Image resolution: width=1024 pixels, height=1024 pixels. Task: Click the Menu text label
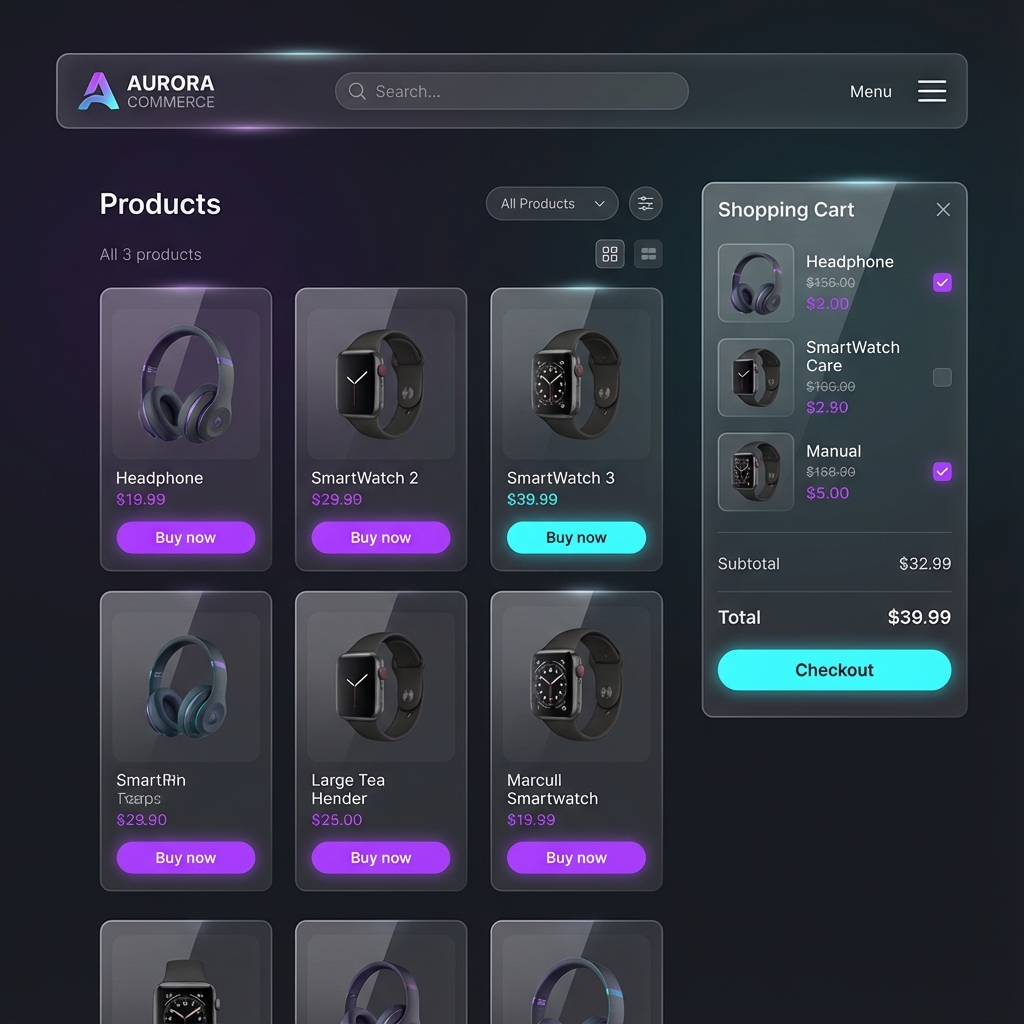pos(870,91)
